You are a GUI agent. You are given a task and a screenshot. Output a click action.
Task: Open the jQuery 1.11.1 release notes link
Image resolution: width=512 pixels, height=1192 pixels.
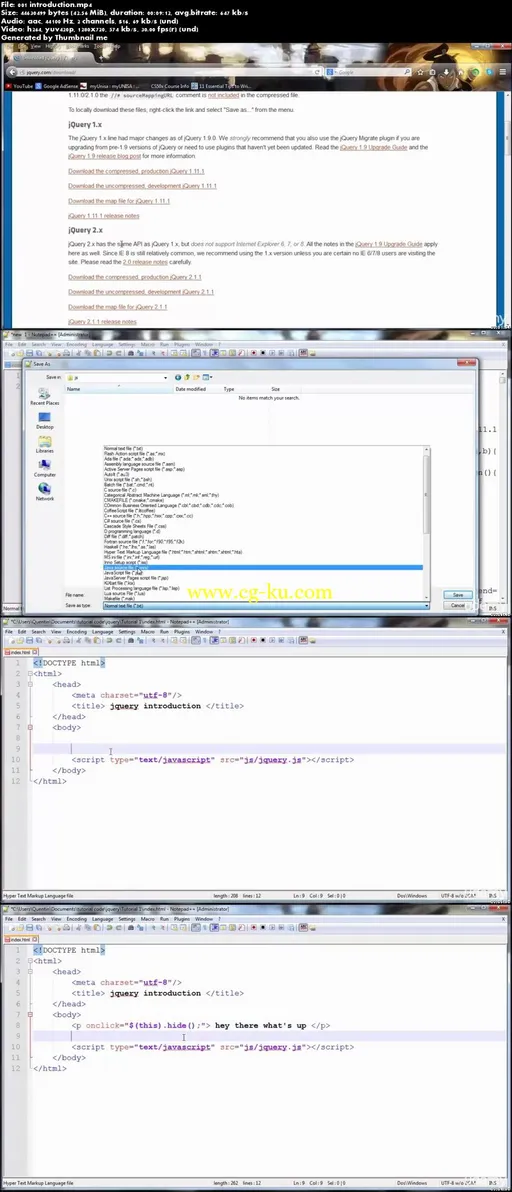click(103, 216)
